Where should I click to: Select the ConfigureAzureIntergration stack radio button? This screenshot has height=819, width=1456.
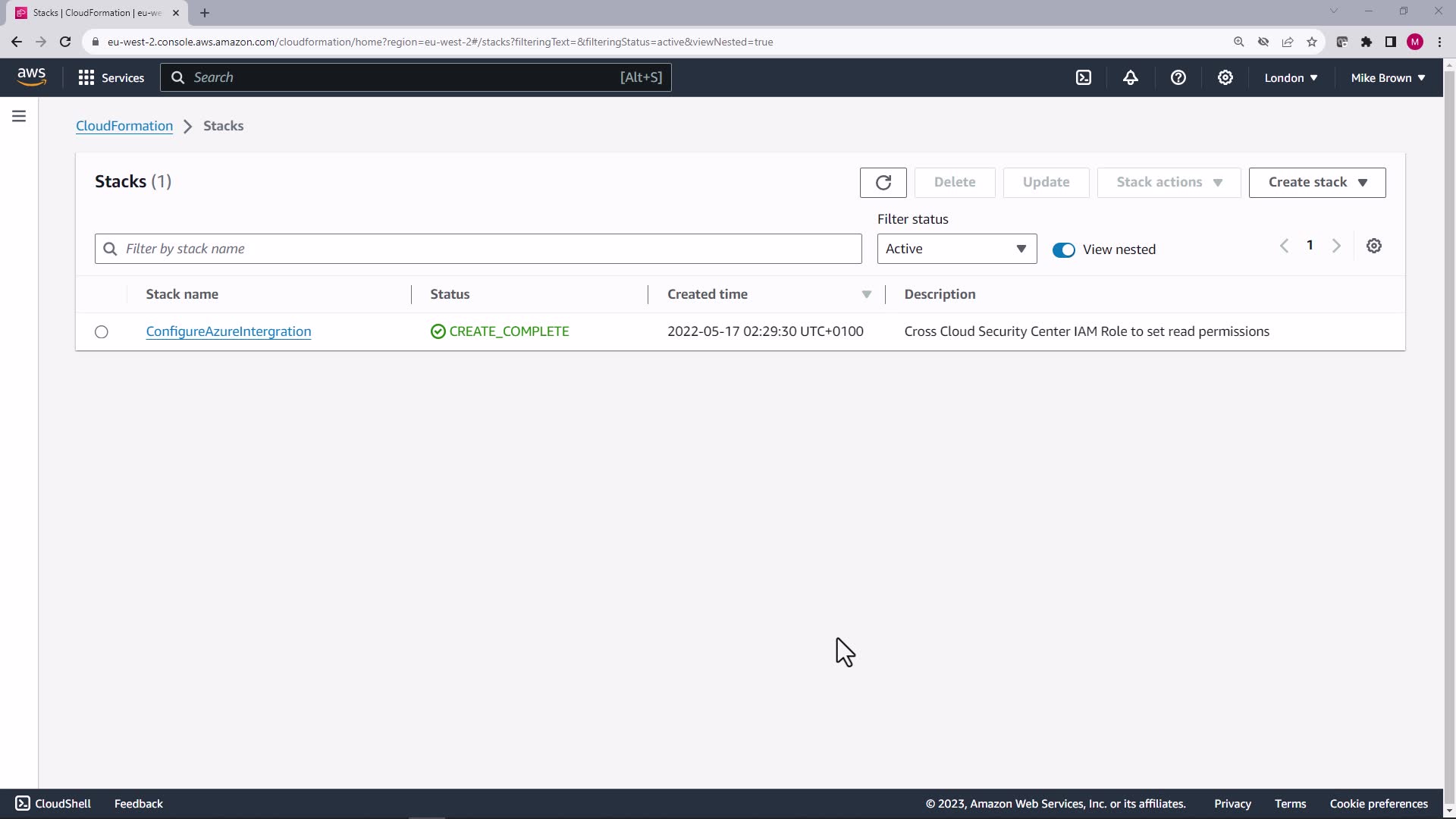(102, 332)
